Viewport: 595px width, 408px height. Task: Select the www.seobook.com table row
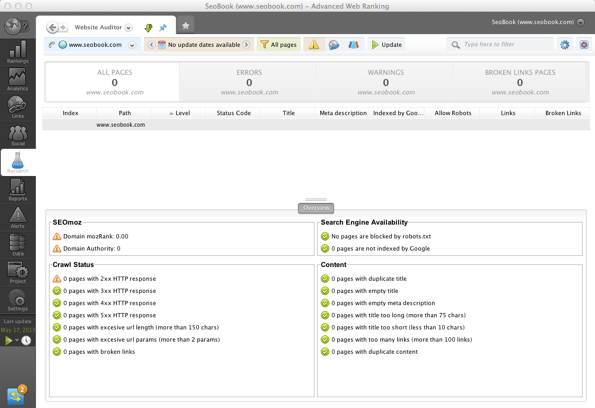316,125
